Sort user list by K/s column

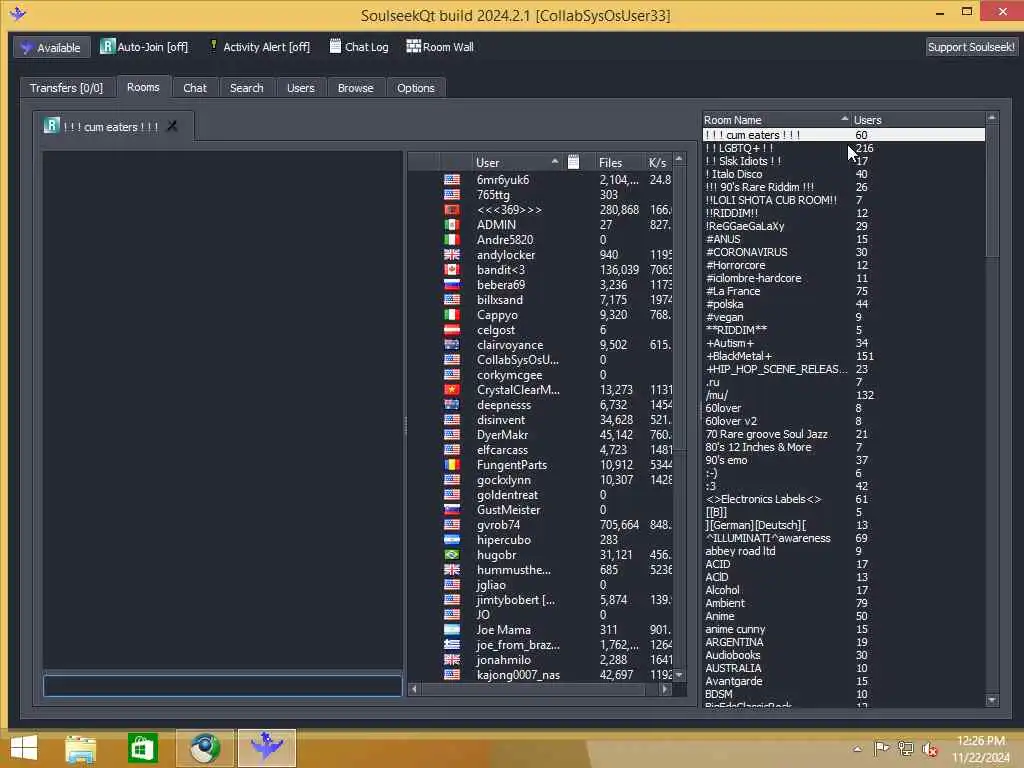pos(658,162)
